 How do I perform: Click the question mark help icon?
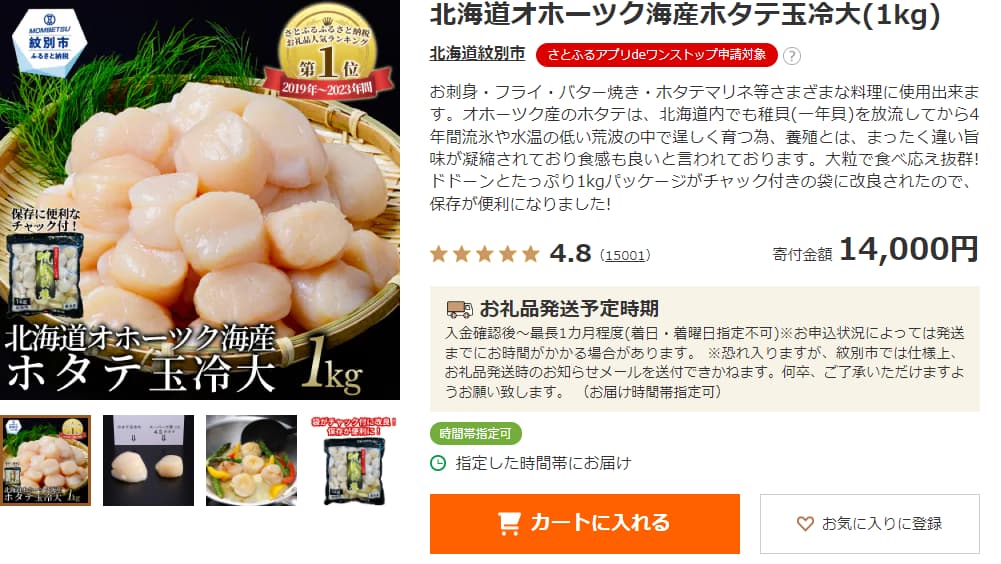[x=792, y=56]
